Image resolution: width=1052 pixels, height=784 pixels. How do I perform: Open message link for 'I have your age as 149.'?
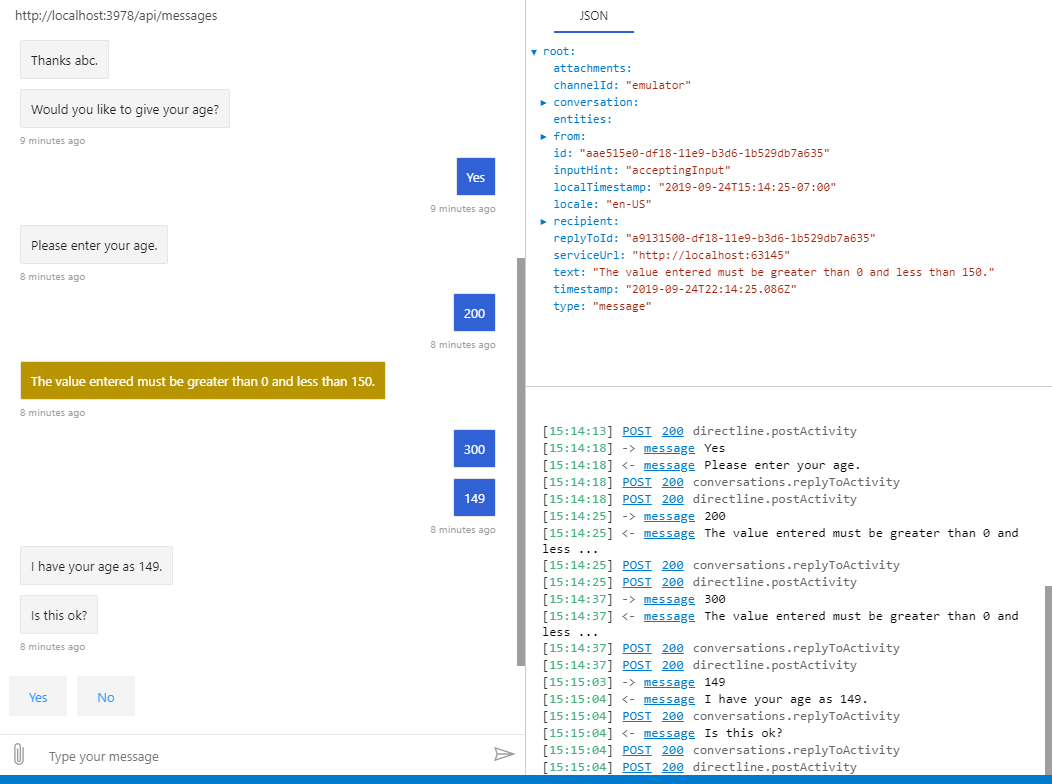(669, 699)
